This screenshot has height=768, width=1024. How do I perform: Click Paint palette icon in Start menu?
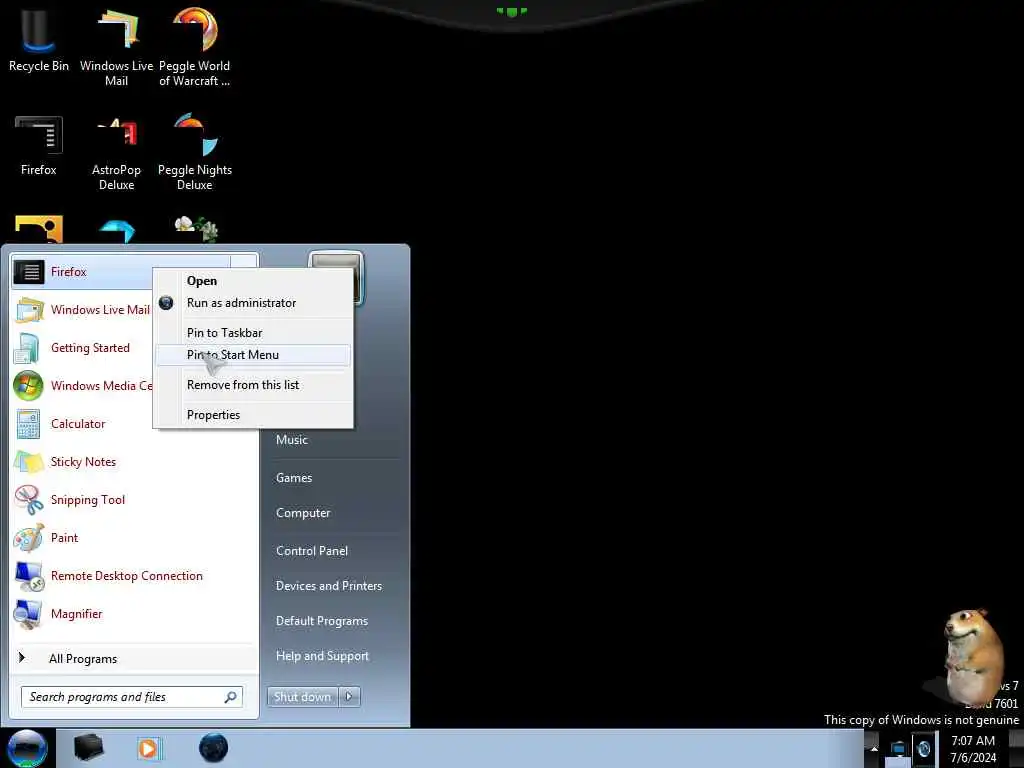pyautogui.click(x=29, y=538)
